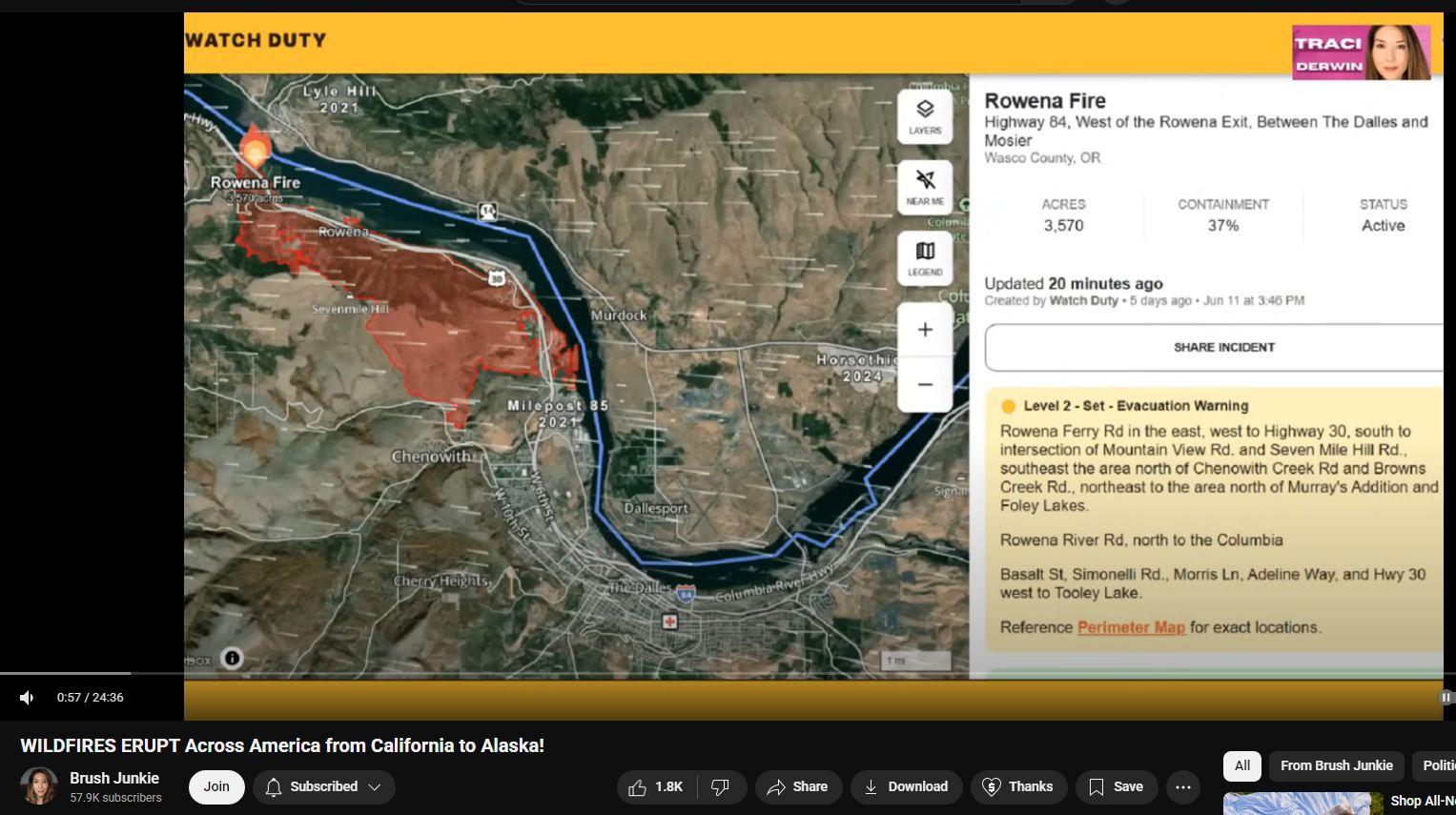This screenshot has height=815, width=1456.
Task: Zoom in with the plus map button
Action: tap(925, 330)
